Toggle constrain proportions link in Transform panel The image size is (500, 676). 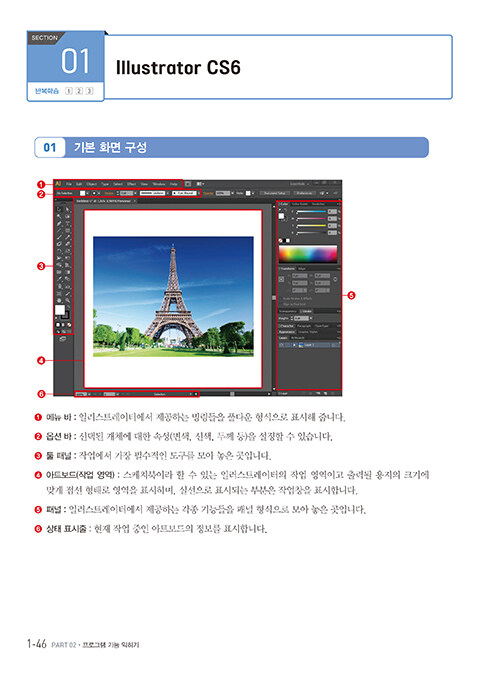[x=335, y=279]
